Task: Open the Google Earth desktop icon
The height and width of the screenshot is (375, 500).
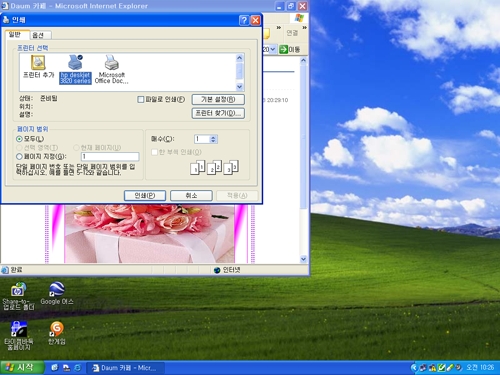Action: (57, 293)
